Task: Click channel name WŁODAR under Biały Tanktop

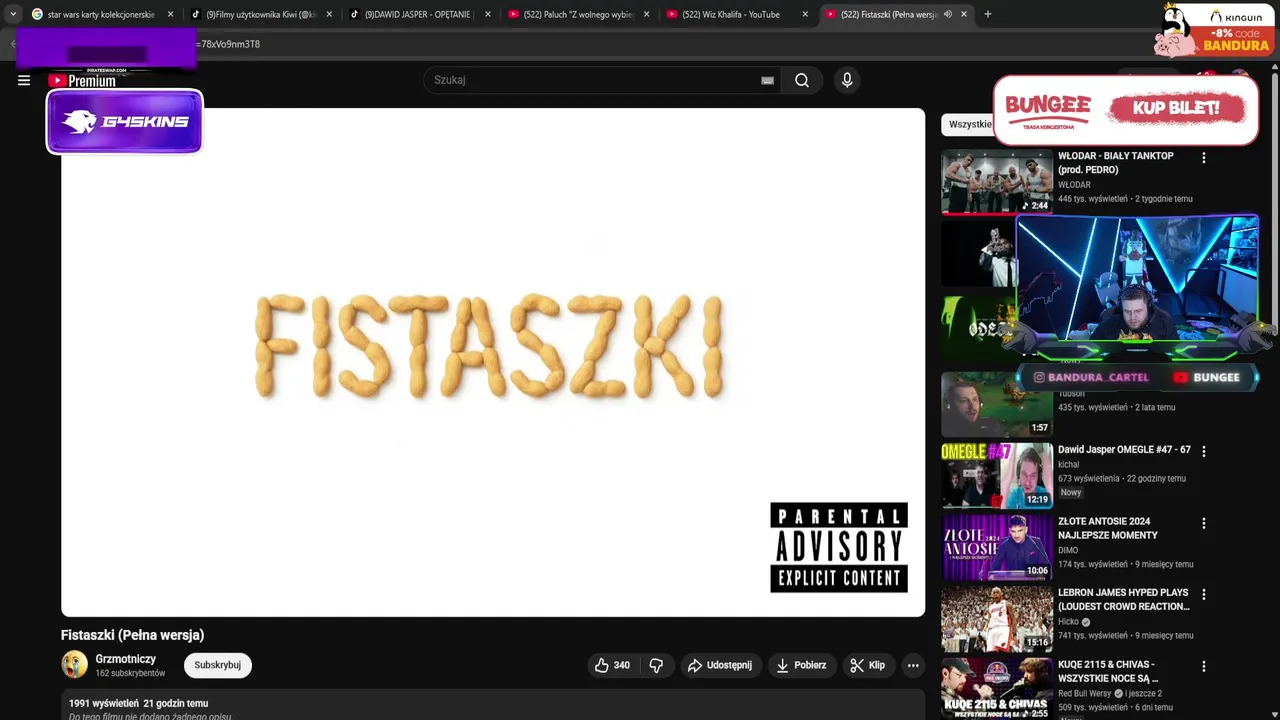Action: pos(1074,185)
